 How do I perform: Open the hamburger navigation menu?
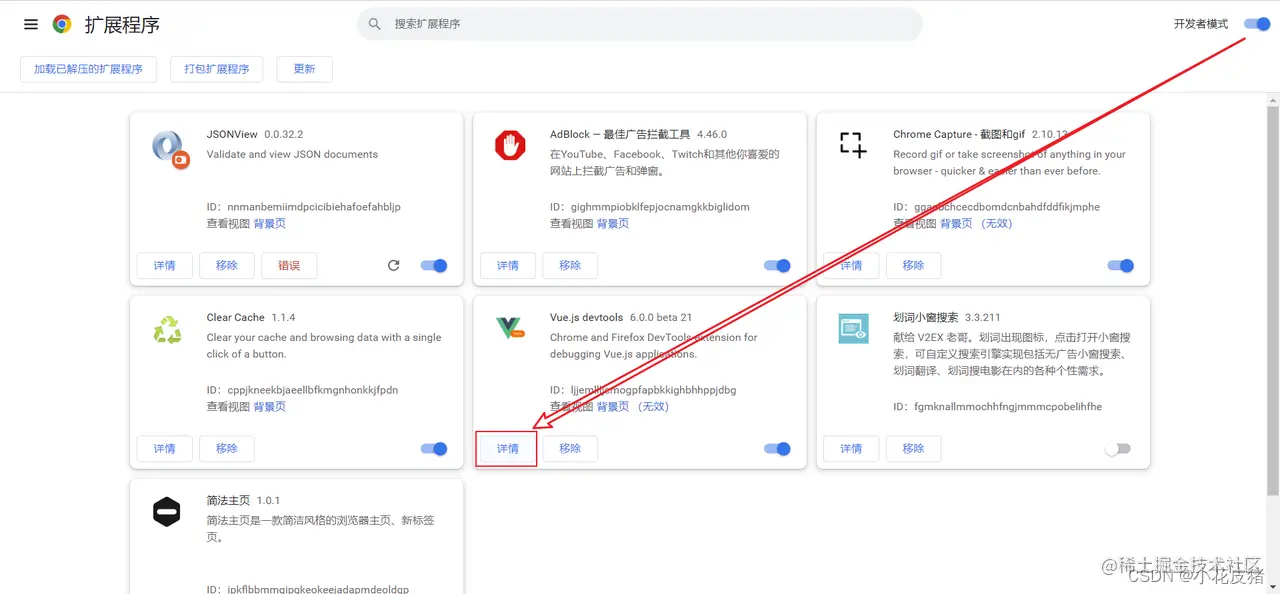point(30,24)
